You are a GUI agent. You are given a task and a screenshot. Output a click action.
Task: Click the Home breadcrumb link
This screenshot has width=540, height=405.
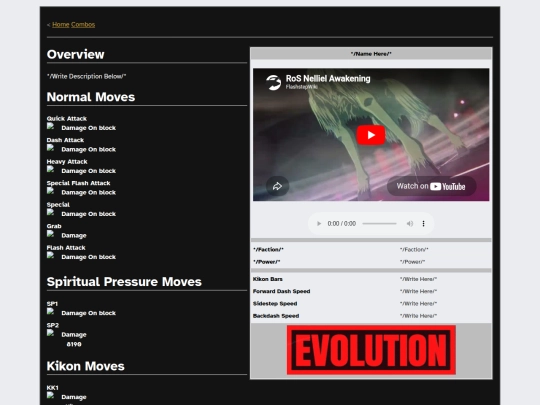point(61,24)
